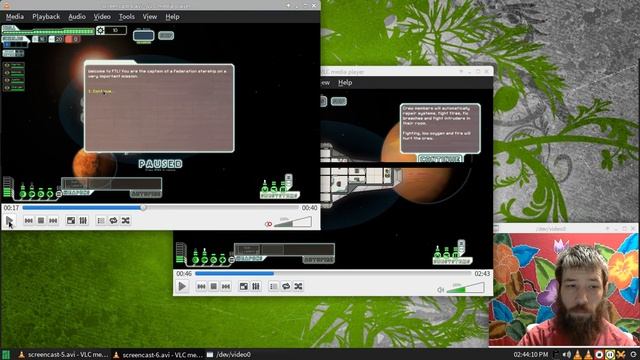Click elapsed time 00:46 in screencast-6 window

(184, 273)
